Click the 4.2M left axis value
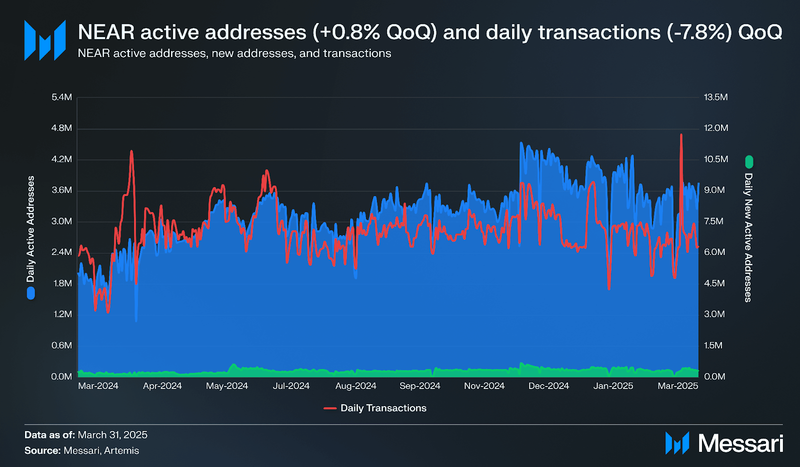Image resolution: width=800 pixels, height=467 pixels. (x=62, y=159)
